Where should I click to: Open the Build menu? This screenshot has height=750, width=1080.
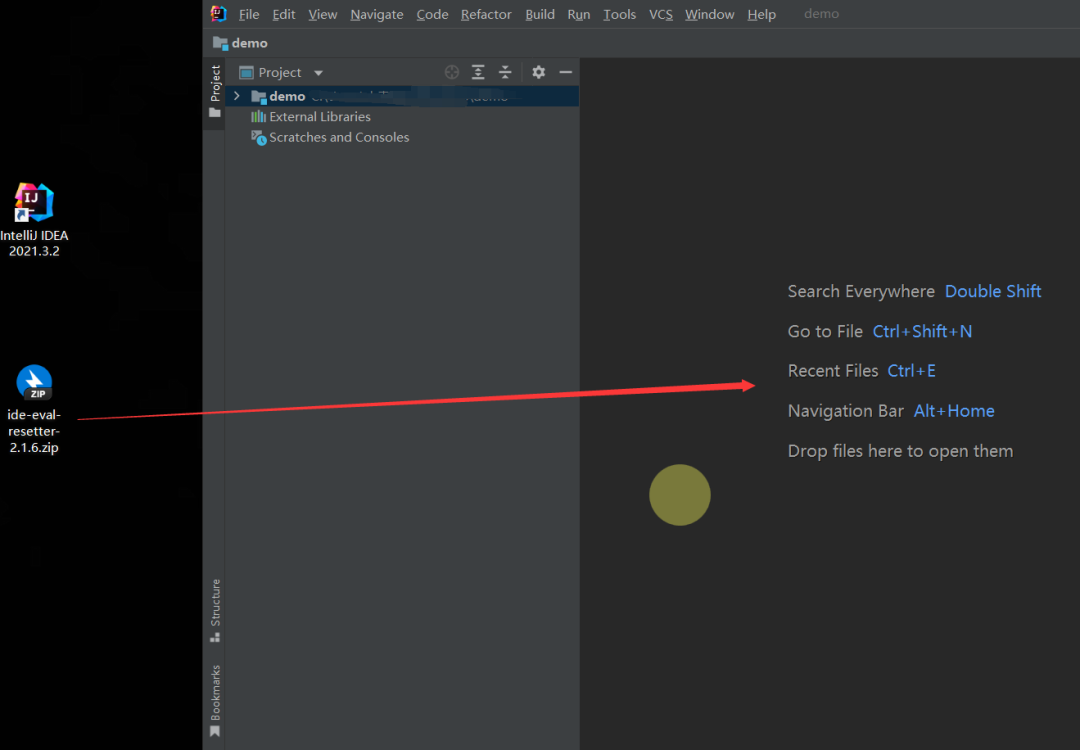pyautogui.click(x=539, y=14)
